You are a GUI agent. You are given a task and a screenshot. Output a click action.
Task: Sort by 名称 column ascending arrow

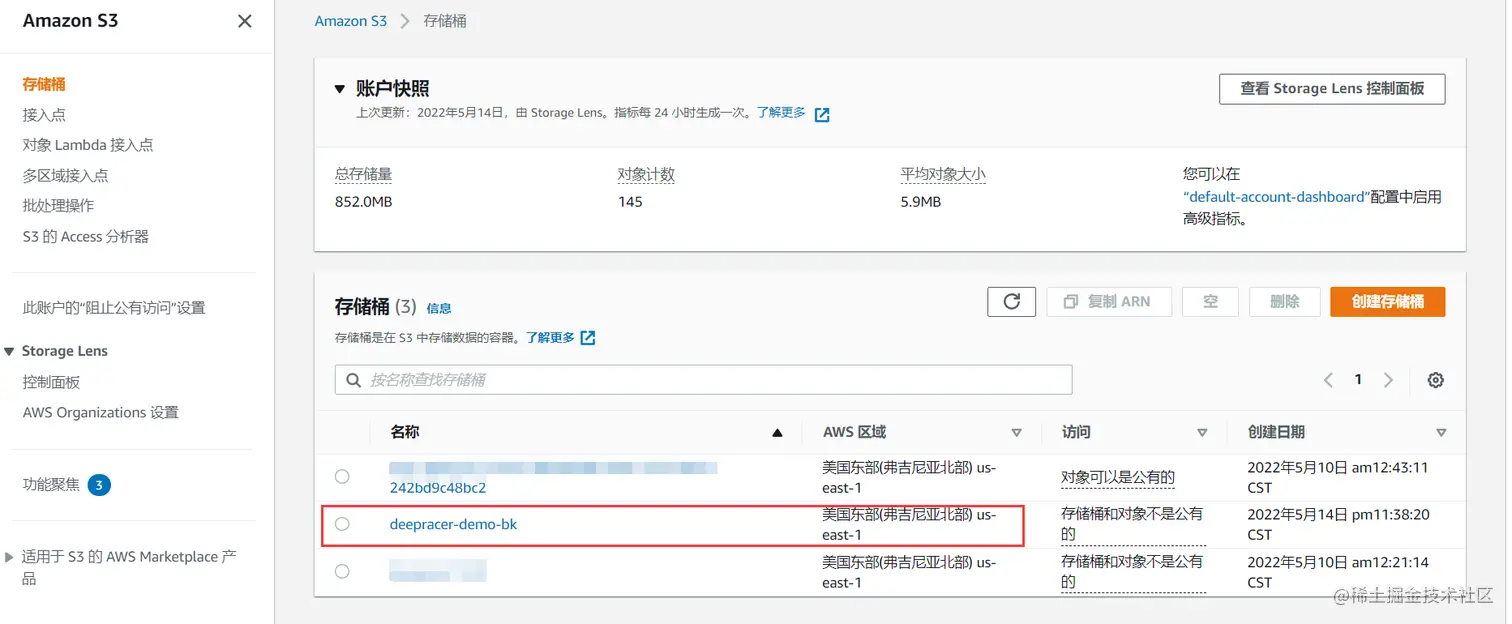(x=777, y=433)
